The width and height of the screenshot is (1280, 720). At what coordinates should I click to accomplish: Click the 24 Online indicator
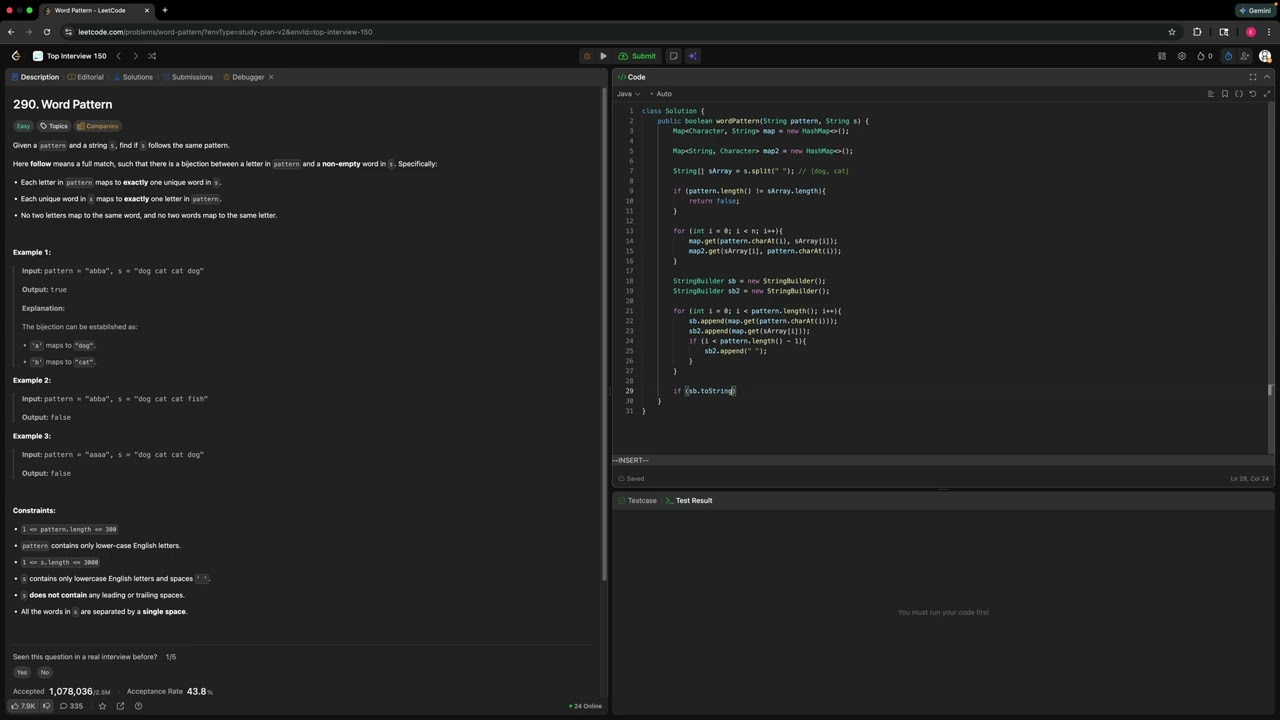pyautogui.click(x=586, y=706)
